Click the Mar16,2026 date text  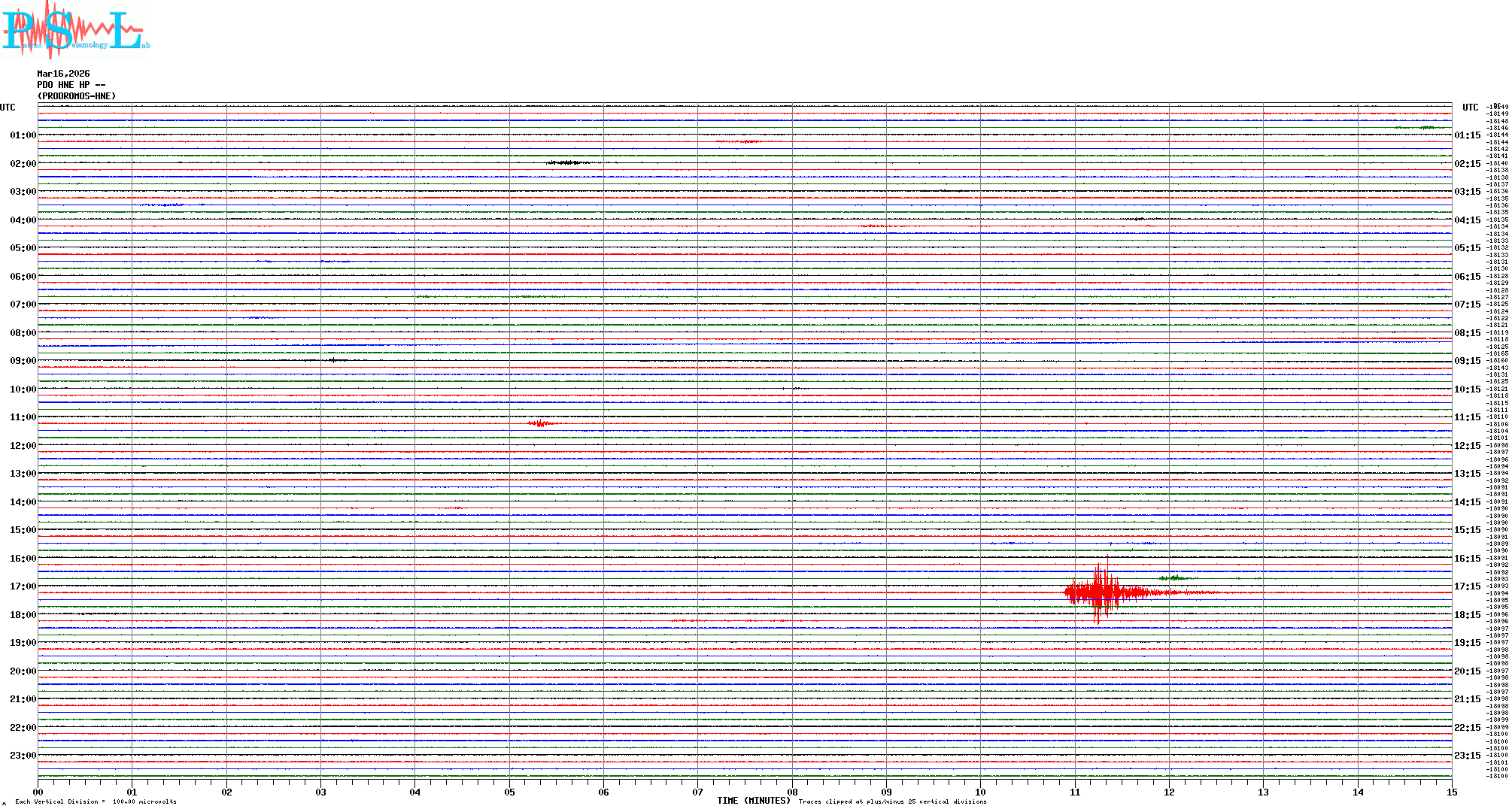coord(63,74)
